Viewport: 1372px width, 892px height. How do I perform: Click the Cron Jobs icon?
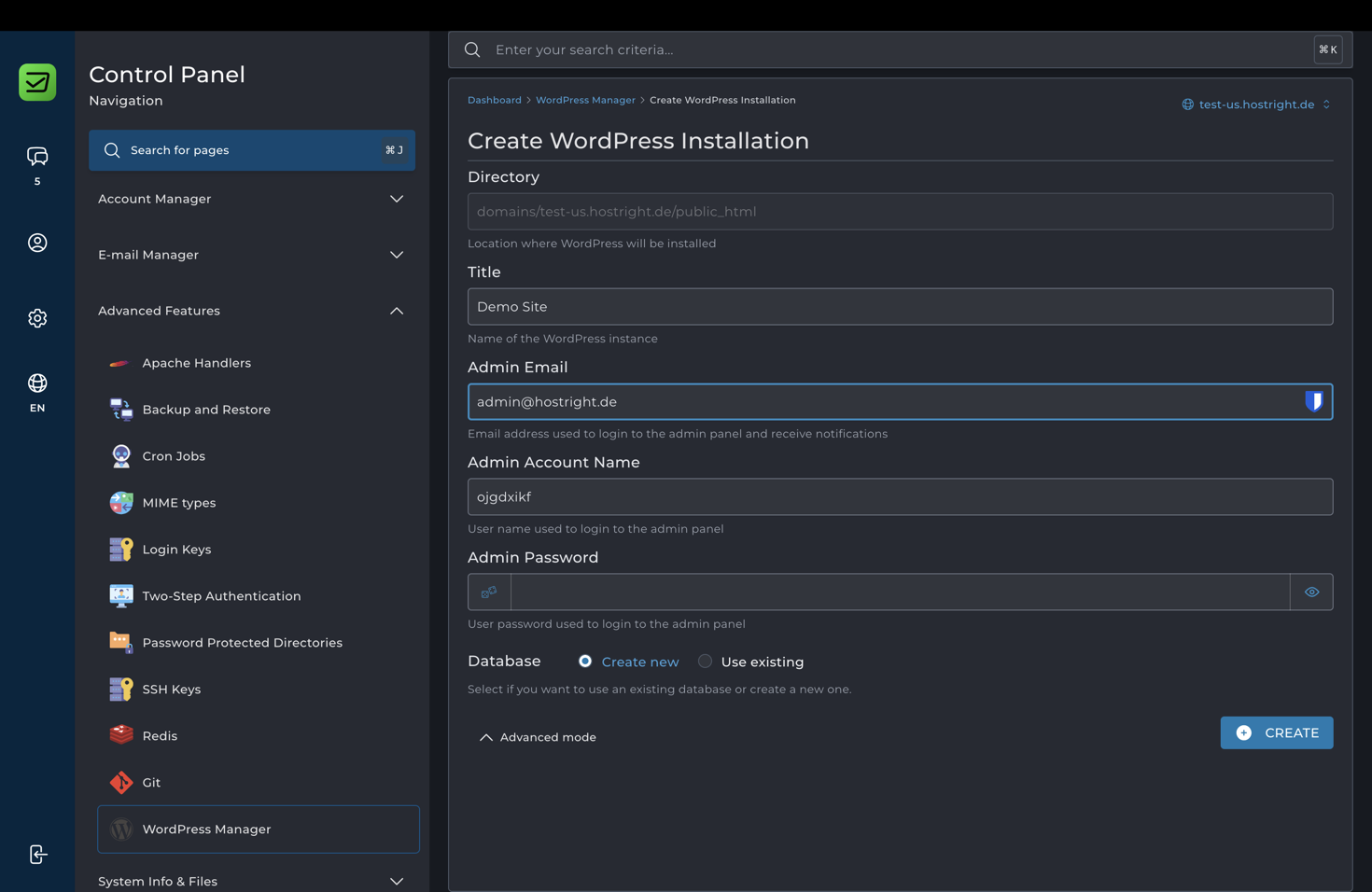click(120, 456)
